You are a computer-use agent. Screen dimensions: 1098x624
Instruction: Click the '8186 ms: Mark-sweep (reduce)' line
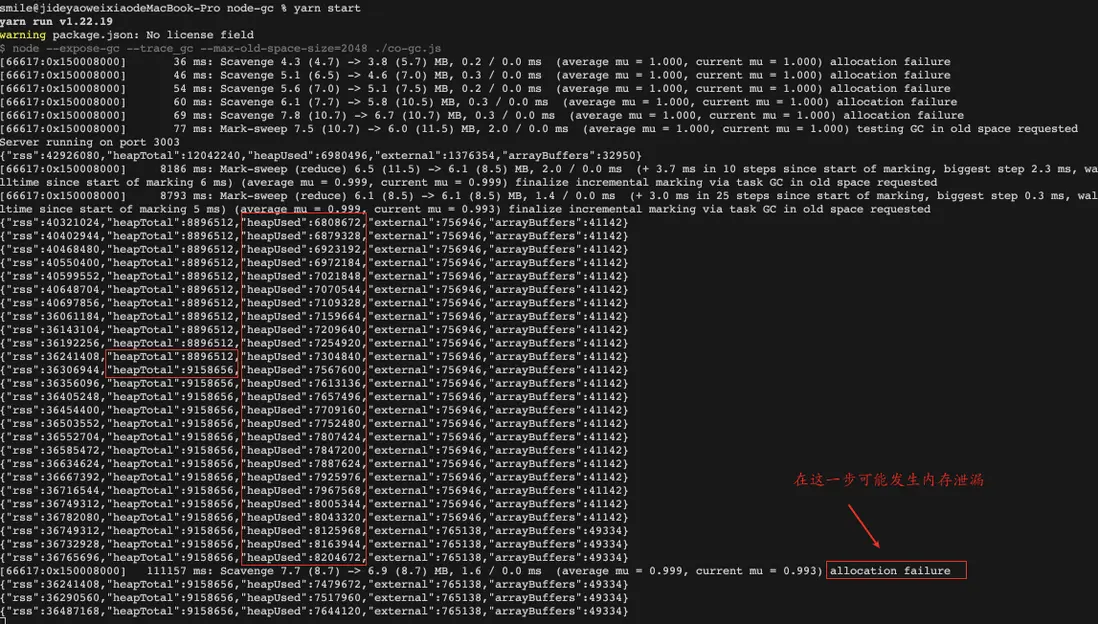549,169
